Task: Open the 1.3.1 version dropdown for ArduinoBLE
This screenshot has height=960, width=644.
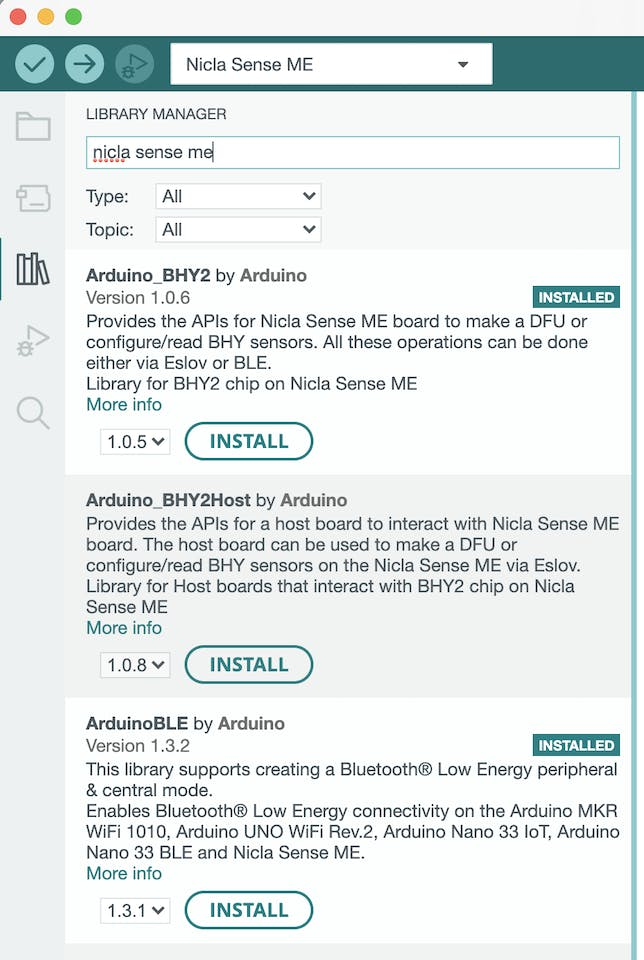Action: coord(135,910)
